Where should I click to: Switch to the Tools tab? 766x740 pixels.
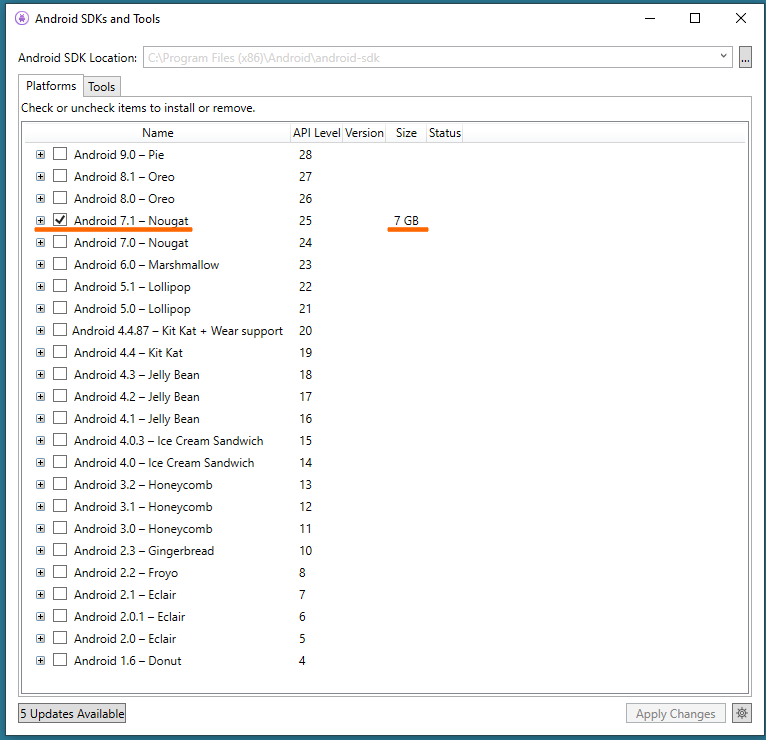tap(102, 87)
